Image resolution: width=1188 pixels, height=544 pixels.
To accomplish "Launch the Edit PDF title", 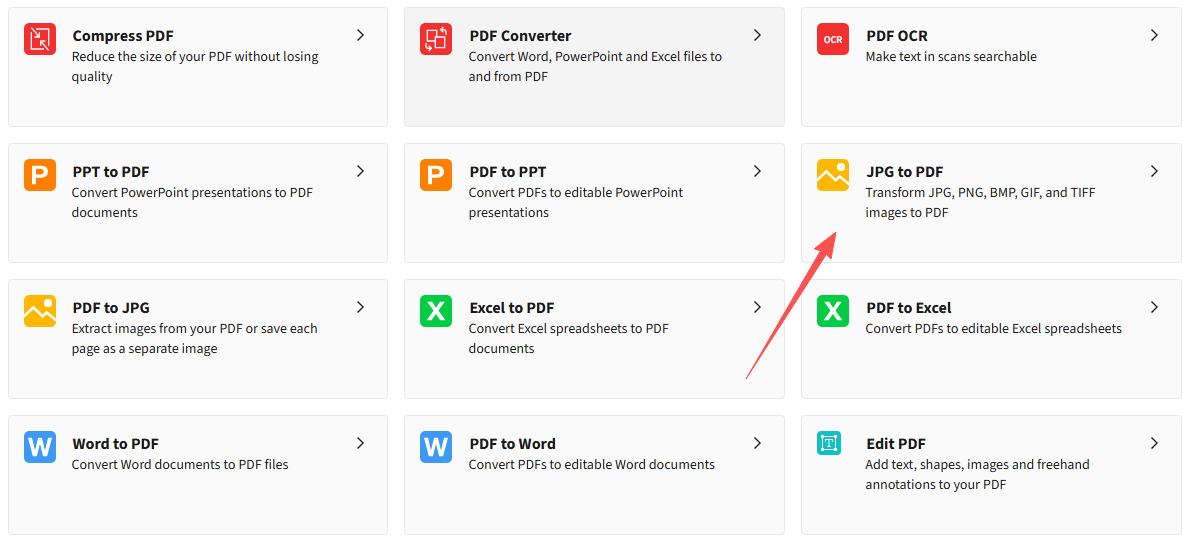I will tap(896, 444).
